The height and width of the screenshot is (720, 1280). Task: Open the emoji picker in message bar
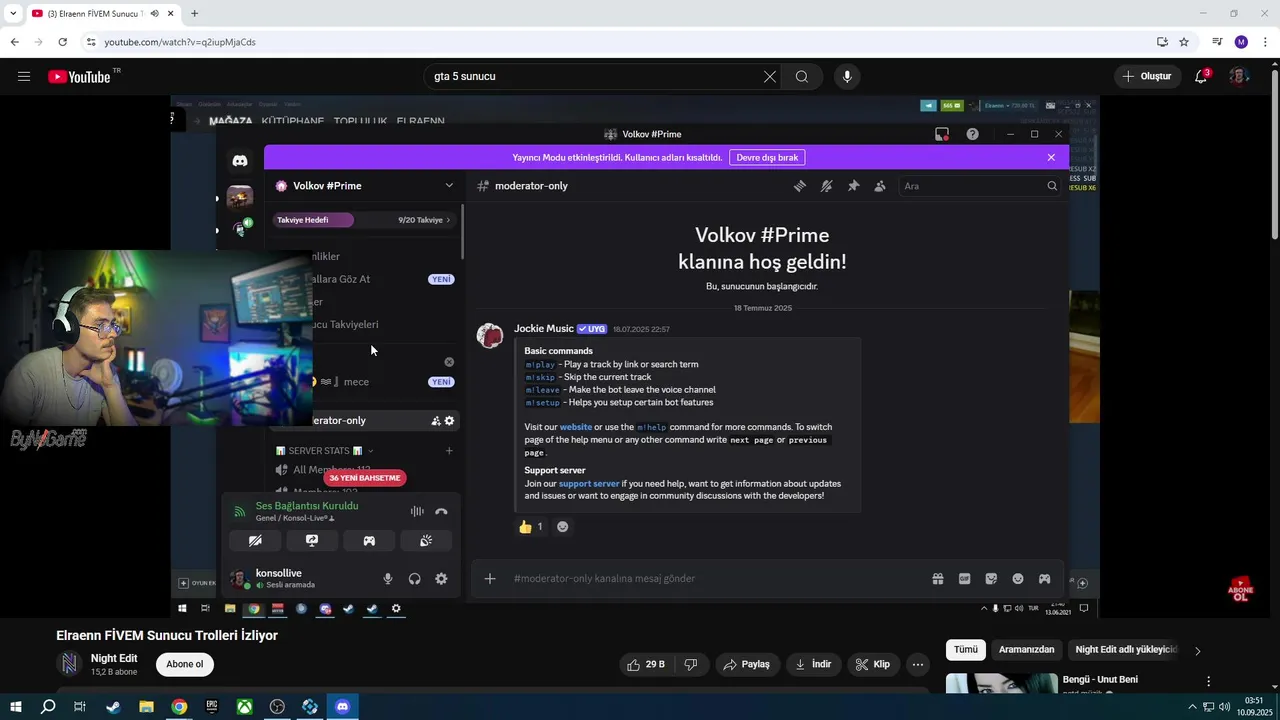tap(1018, 579)
